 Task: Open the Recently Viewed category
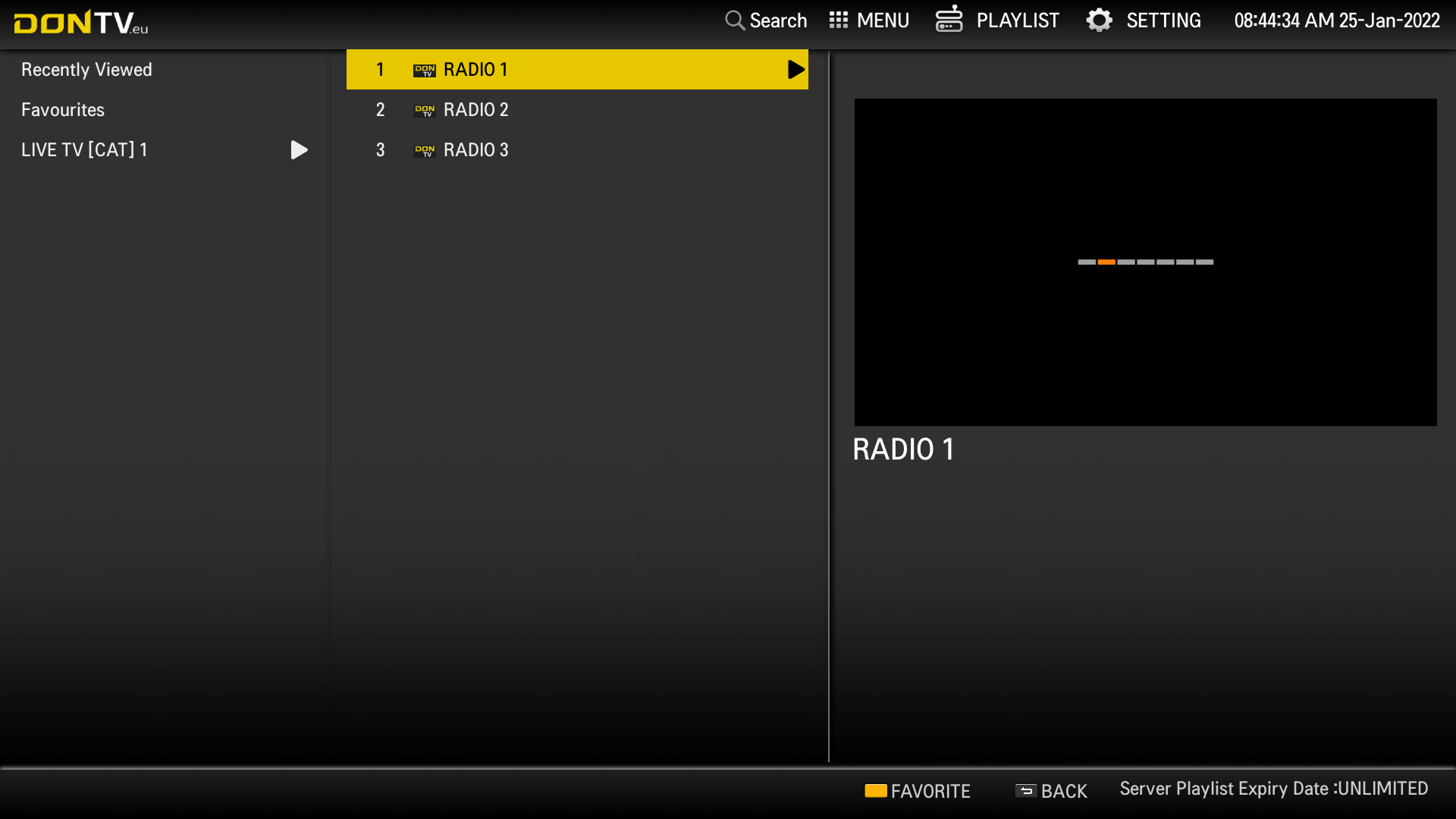coord(86,70)
